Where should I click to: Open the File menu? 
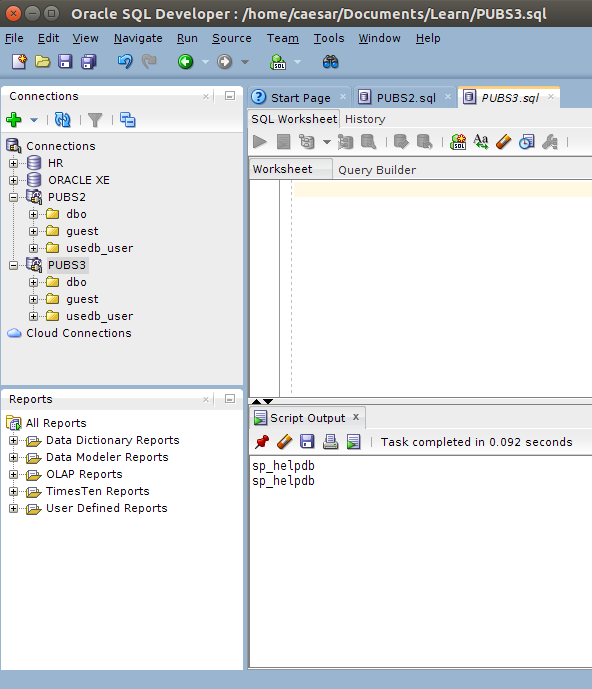[14, 38]
